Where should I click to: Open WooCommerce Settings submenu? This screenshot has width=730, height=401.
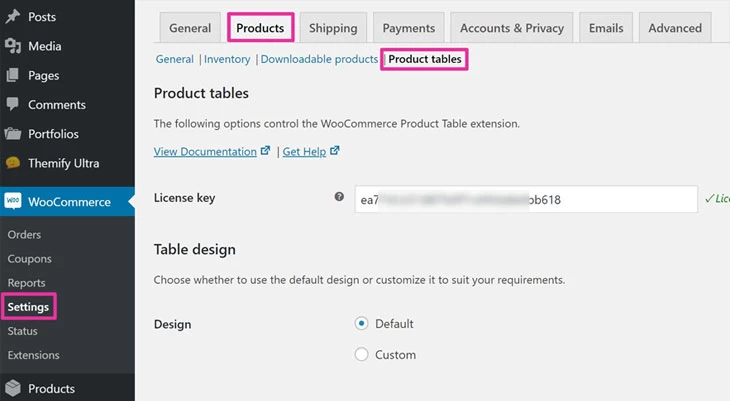pos(28,307)
